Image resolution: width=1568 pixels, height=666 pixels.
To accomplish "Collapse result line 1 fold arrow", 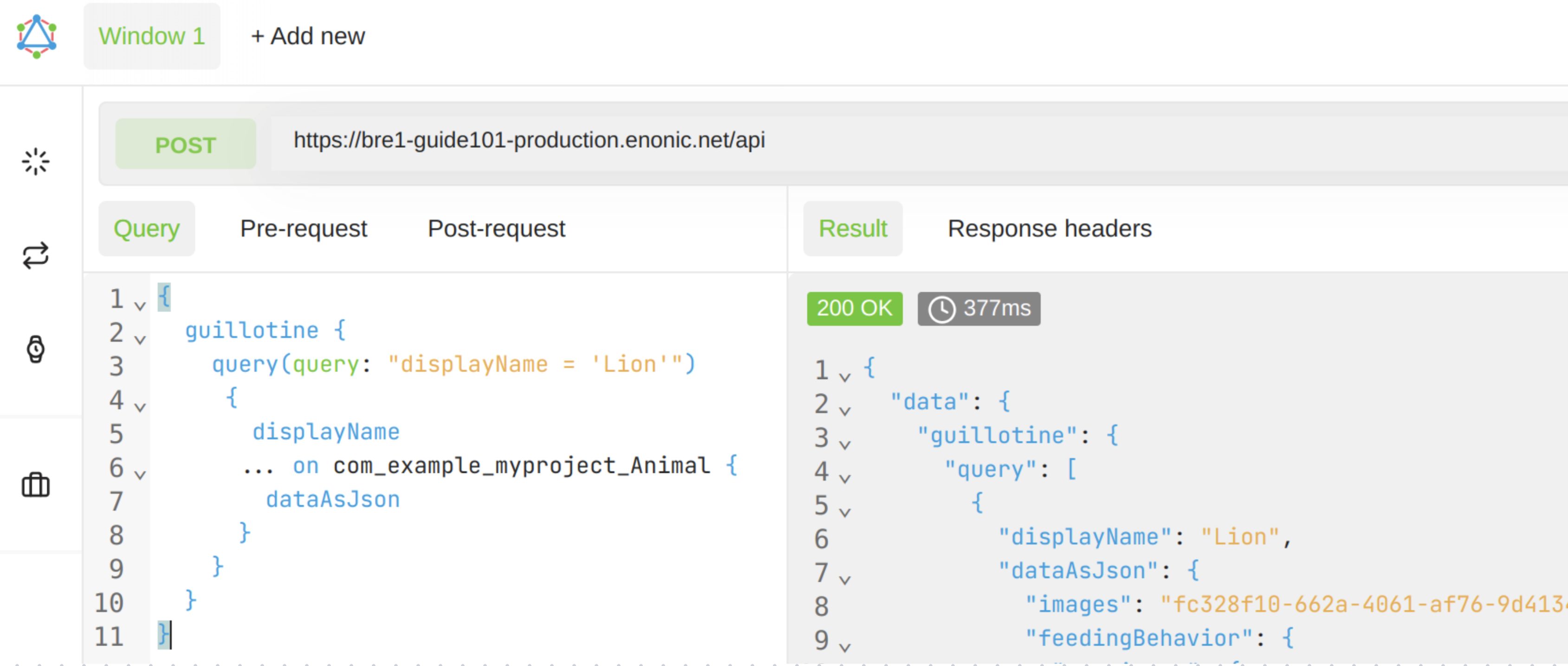I will (x=844, y=378).
